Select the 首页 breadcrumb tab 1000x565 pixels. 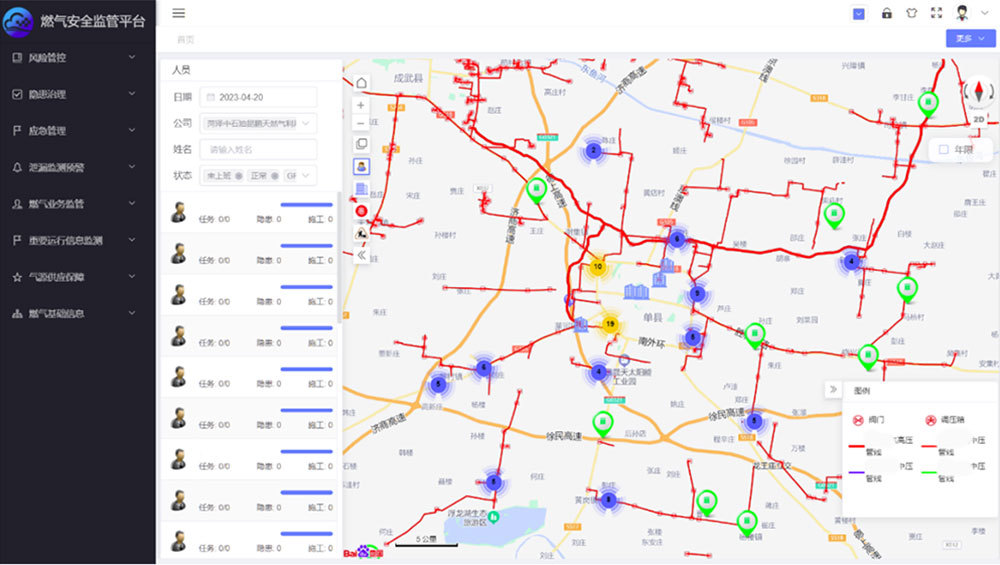tap(186, 40)
